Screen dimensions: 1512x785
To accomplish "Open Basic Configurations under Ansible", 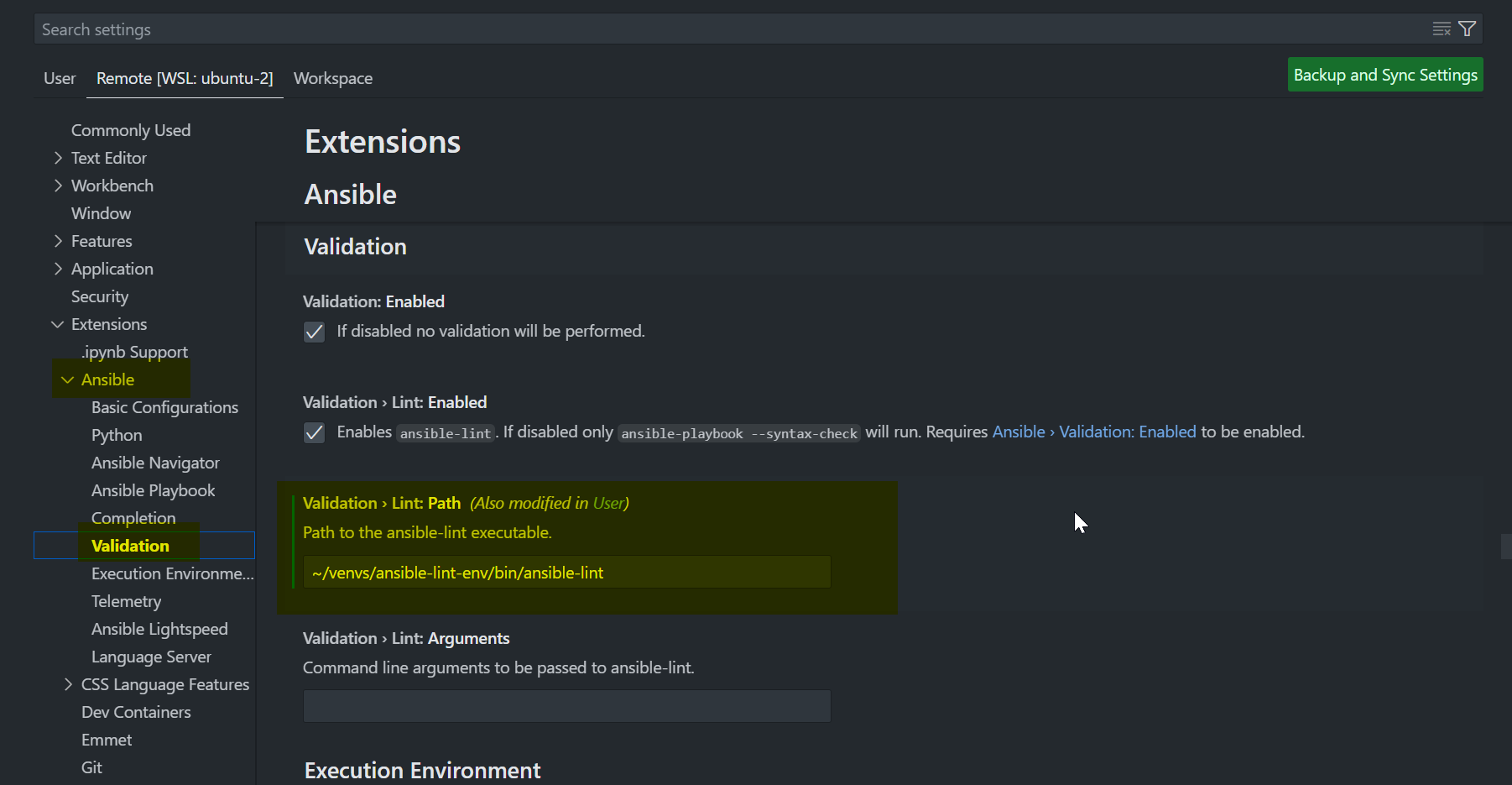I will (x=164, y=407).
